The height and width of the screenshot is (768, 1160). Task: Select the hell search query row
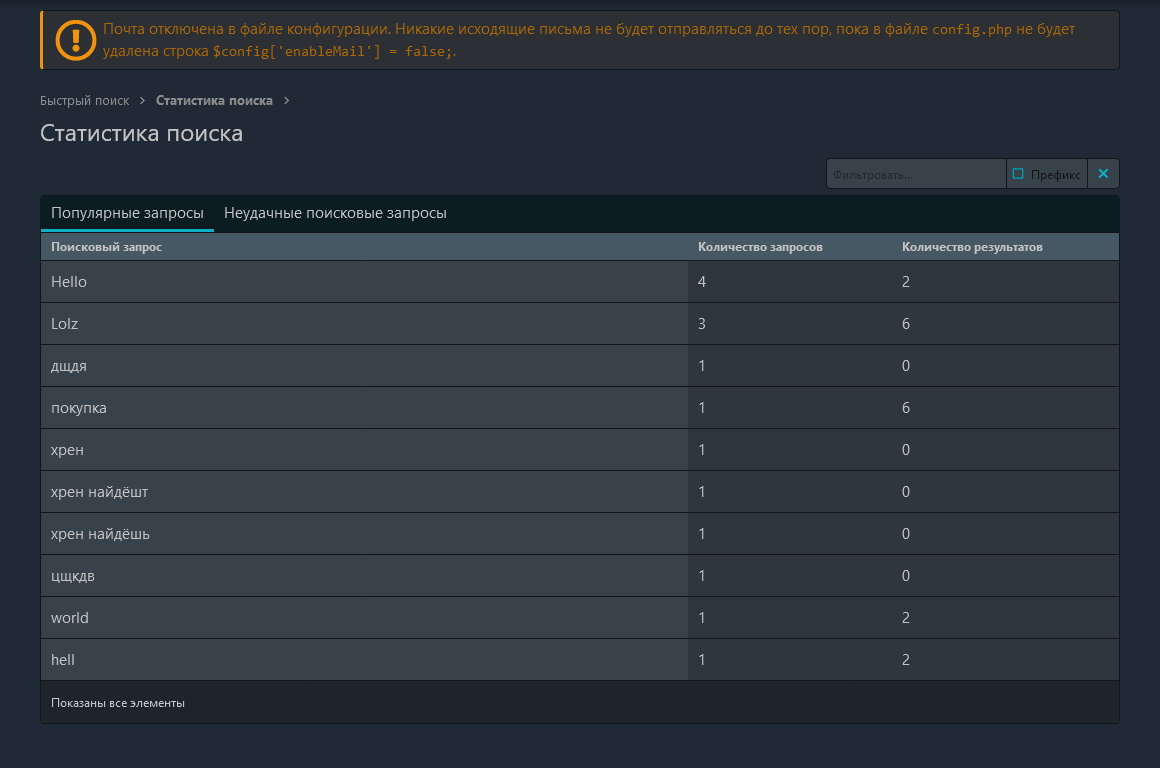pos(63,660)
